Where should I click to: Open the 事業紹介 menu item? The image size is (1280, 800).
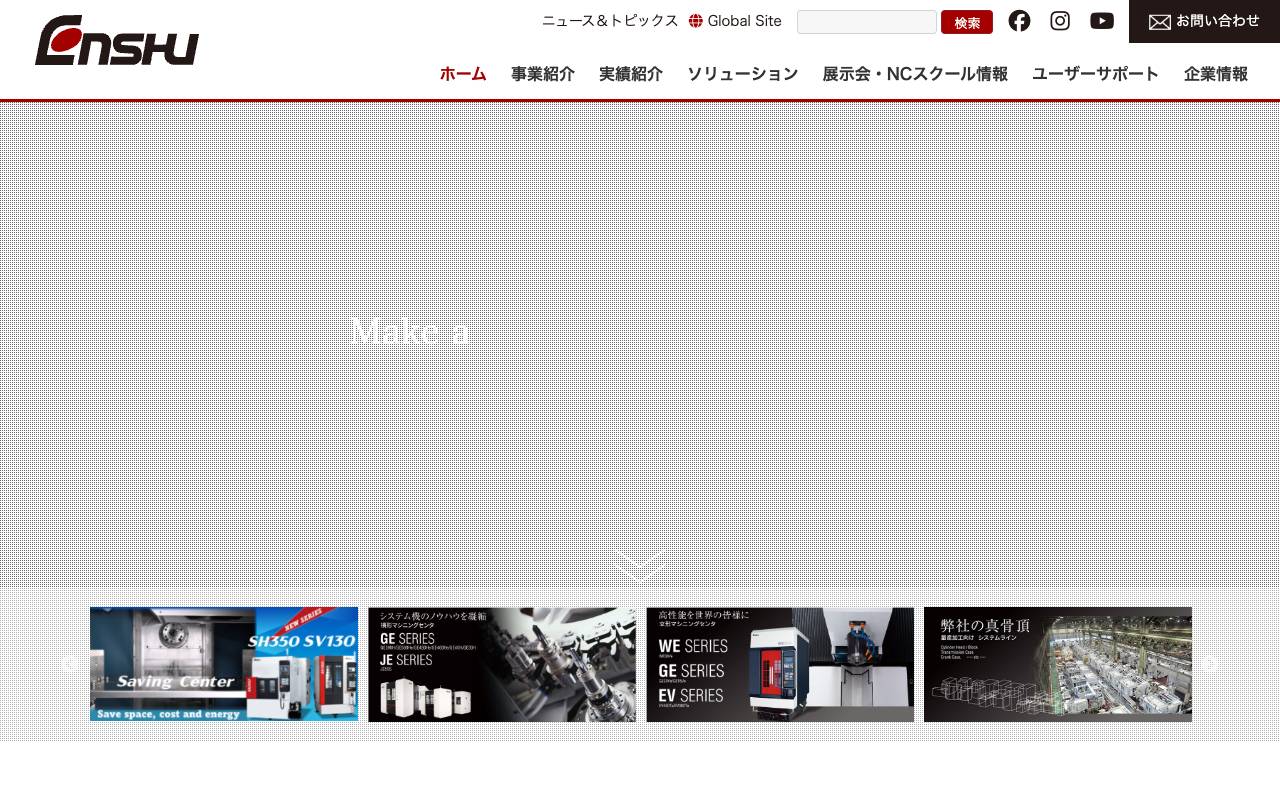pyautogui.click(x=542, y=73)
